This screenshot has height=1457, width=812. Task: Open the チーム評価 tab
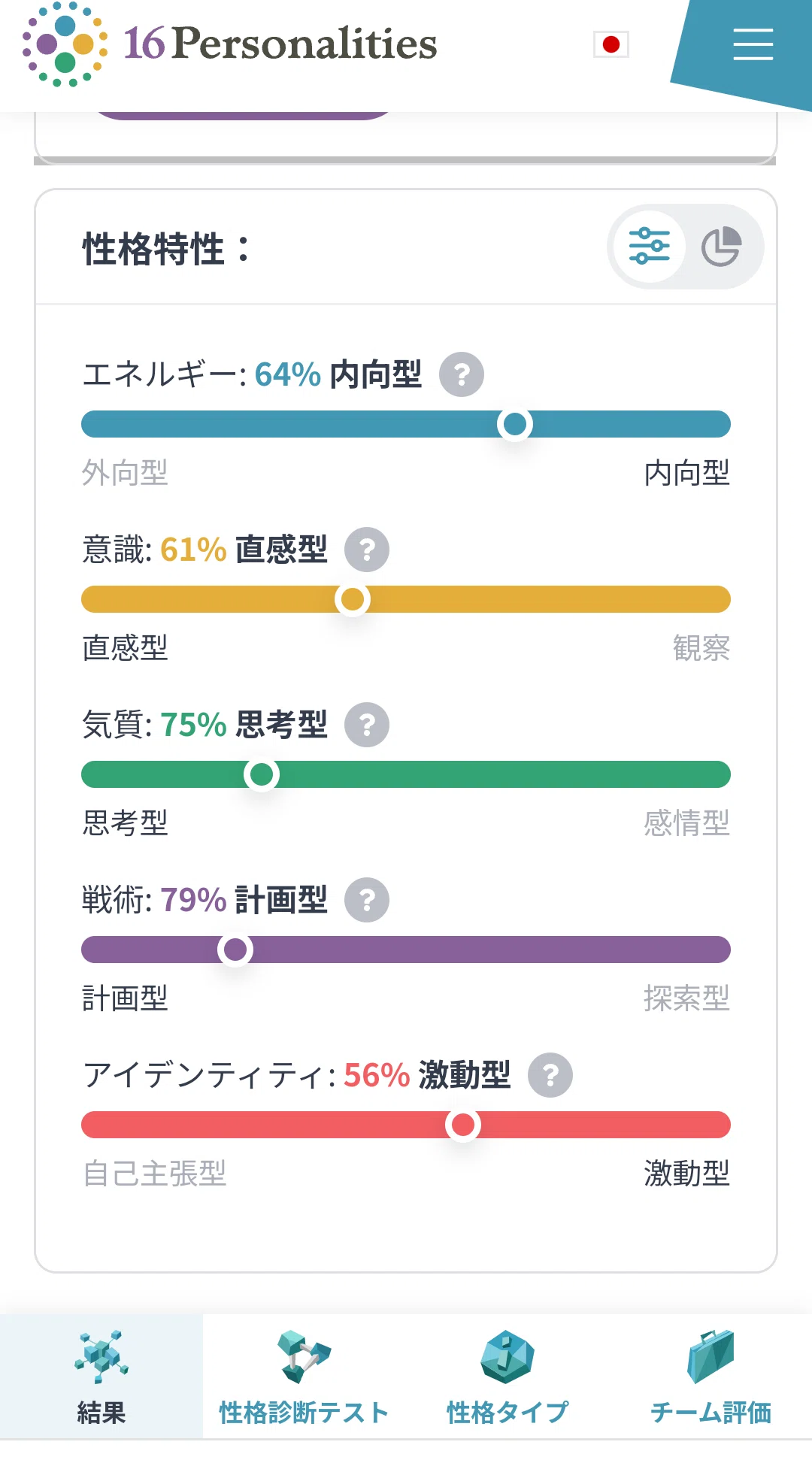click(710, 1377)
